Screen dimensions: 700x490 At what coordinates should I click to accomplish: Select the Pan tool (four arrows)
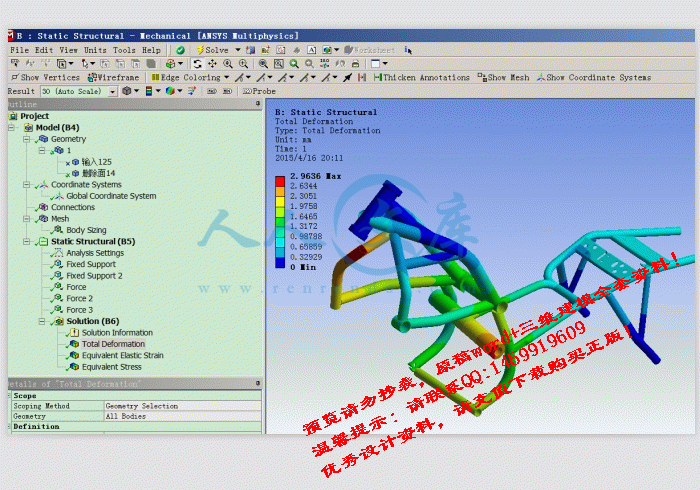(x=212, y=64)
